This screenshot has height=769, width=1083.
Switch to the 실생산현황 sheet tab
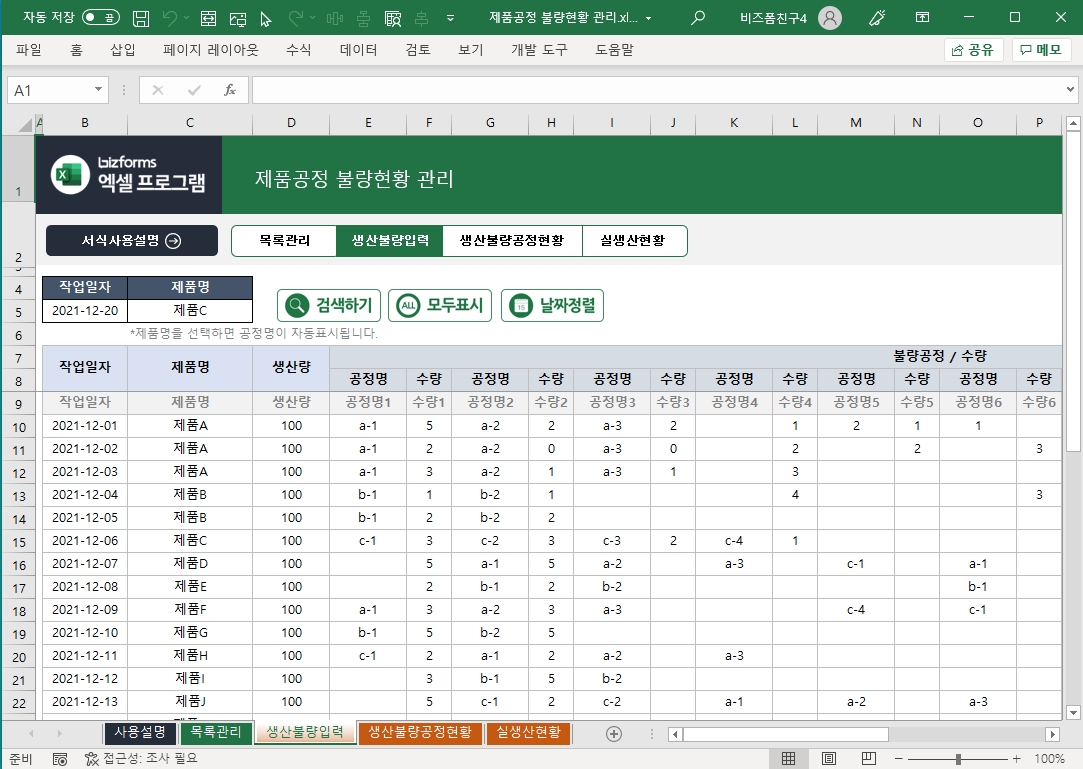tap(528, 733)
